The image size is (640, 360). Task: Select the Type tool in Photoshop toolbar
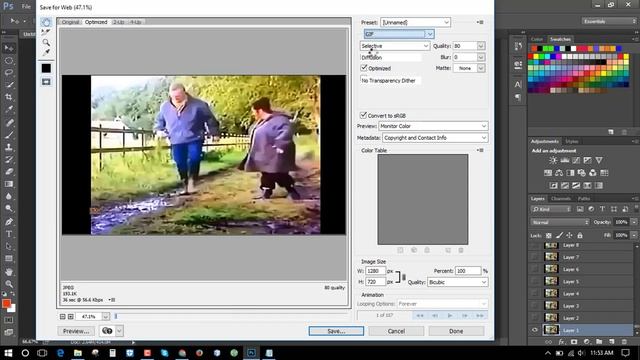click(9, 234)
